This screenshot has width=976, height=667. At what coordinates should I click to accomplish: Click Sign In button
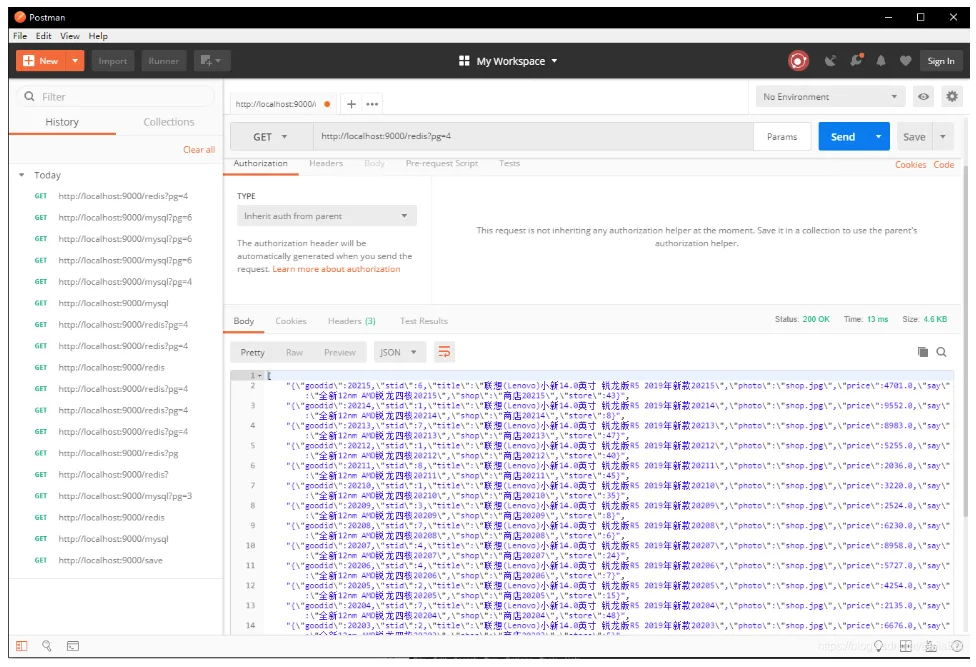coord(941,61)
